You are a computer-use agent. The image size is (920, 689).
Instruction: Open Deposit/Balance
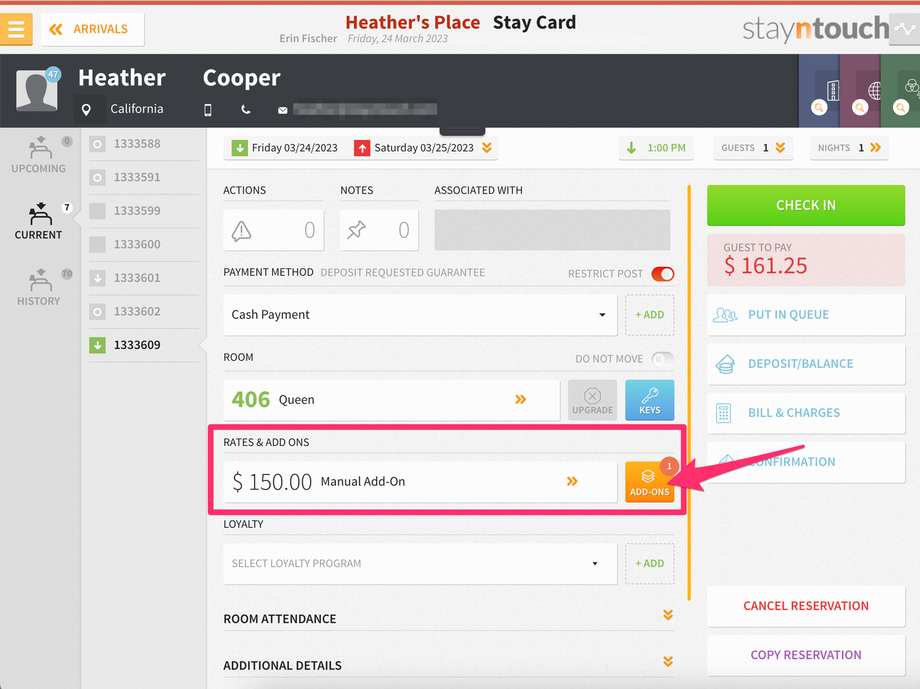tap(806, 364)
